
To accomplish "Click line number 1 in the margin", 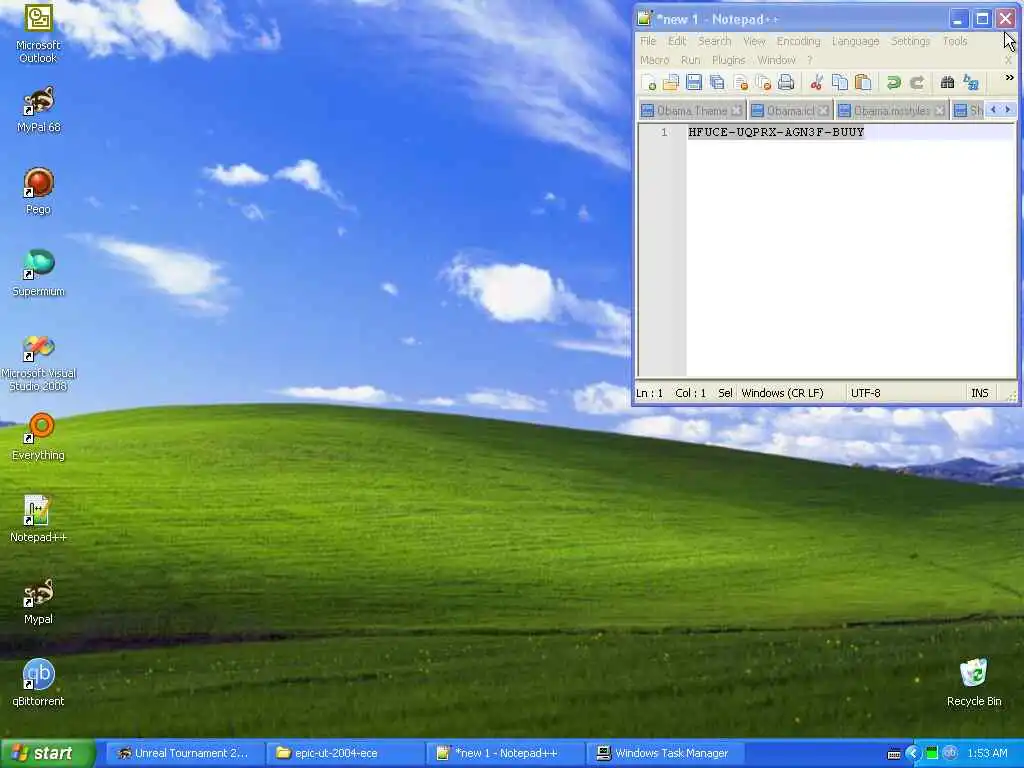I will click(664, 133).
